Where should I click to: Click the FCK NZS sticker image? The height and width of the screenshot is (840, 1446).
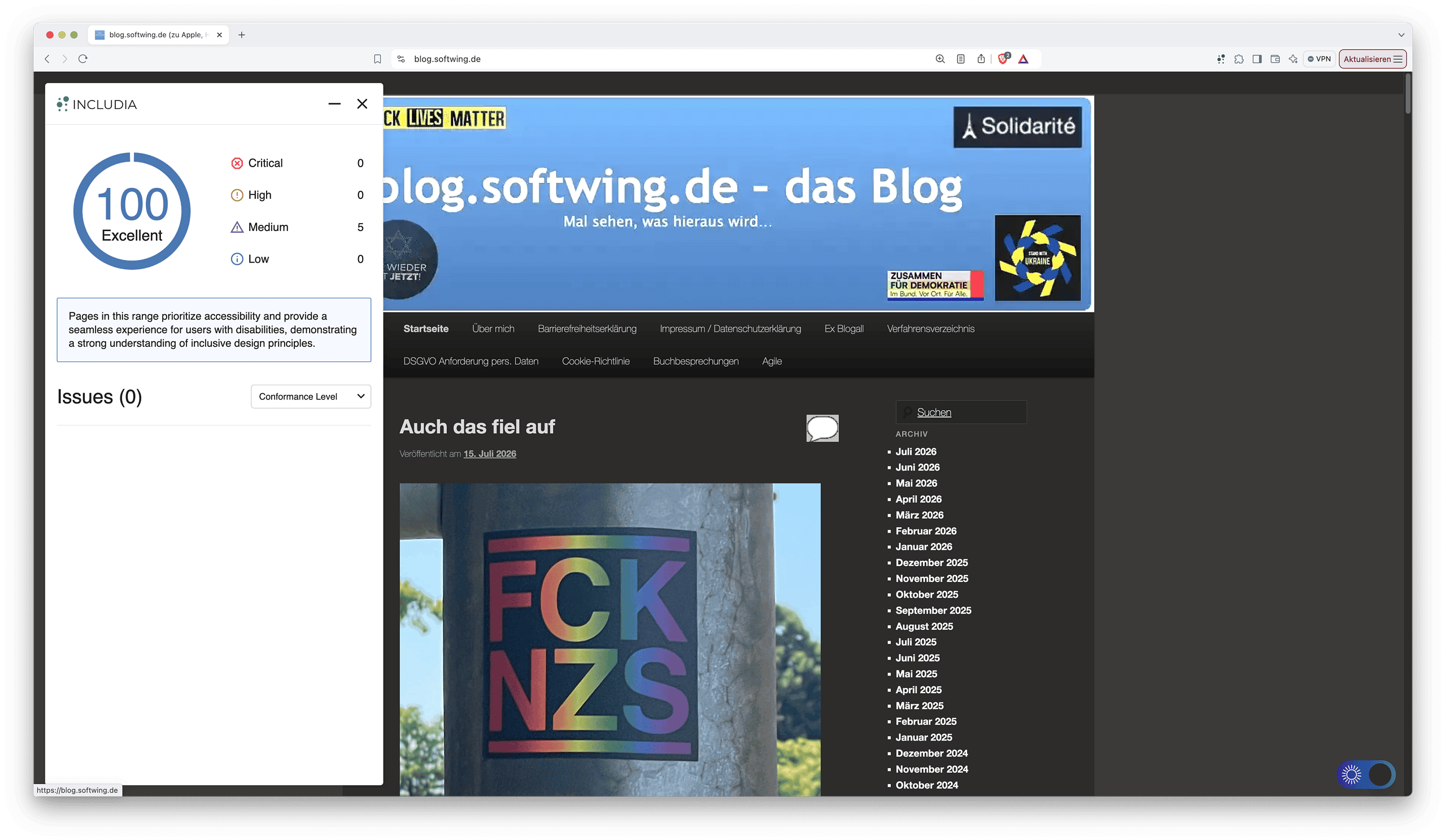click(x=610, y=639)
